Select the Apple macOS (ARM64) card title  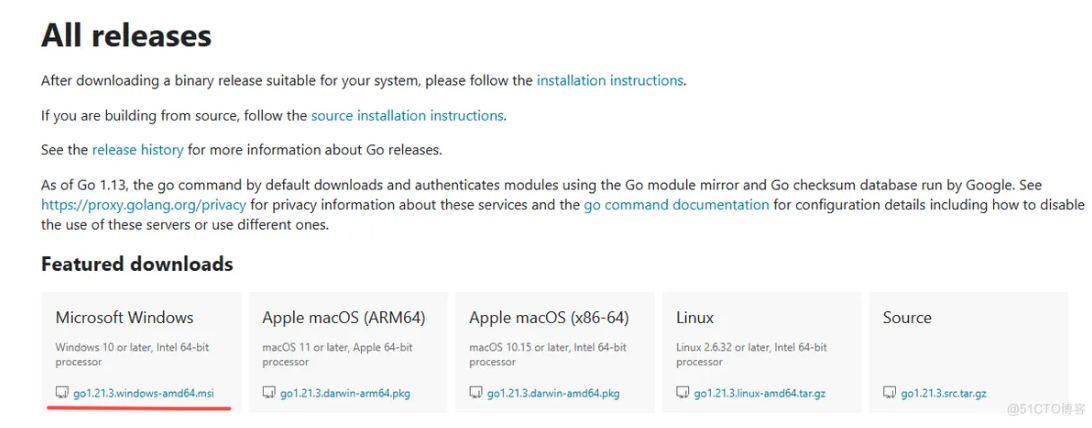(343, 317)
